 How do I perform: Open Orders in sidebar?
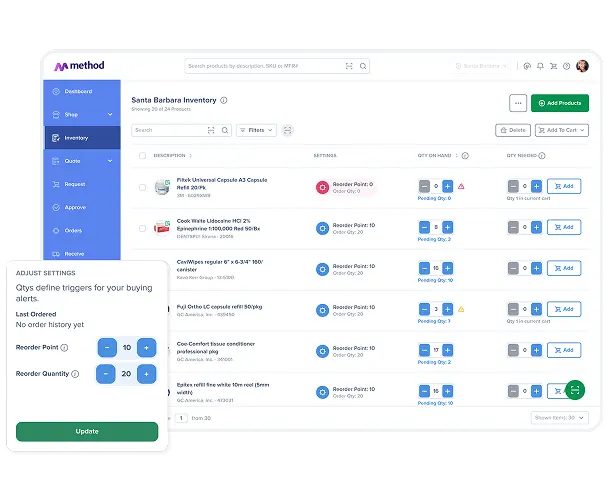pos(82,231)
